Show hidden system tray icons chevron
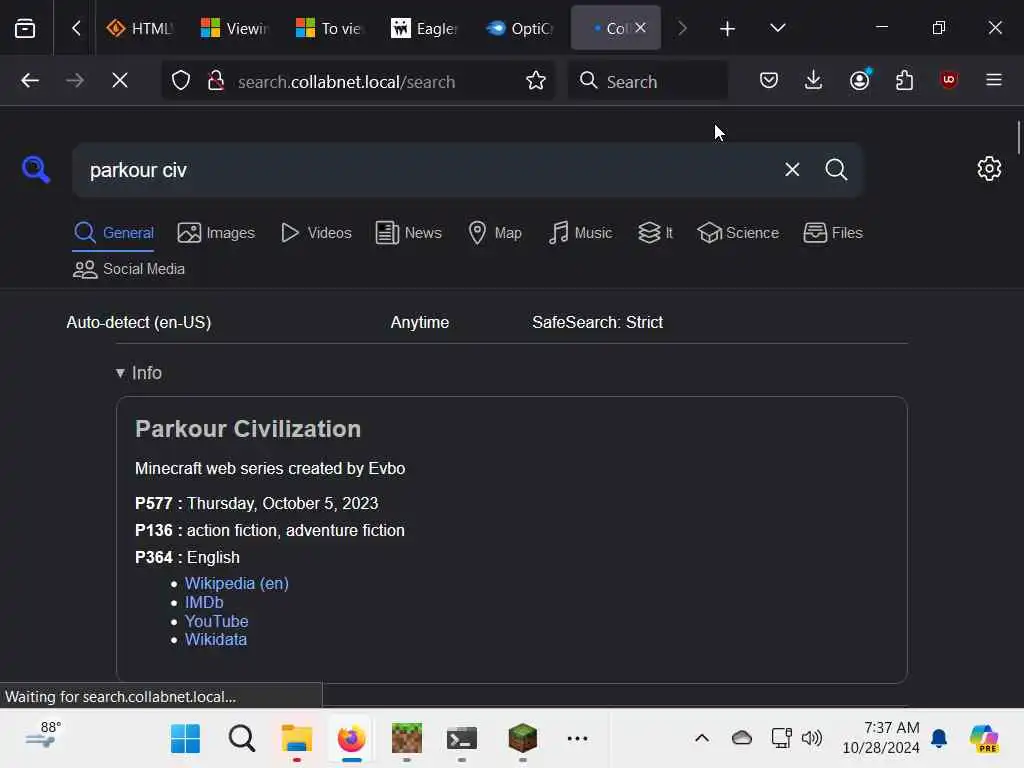1024x768 pixels. point(702,739)
